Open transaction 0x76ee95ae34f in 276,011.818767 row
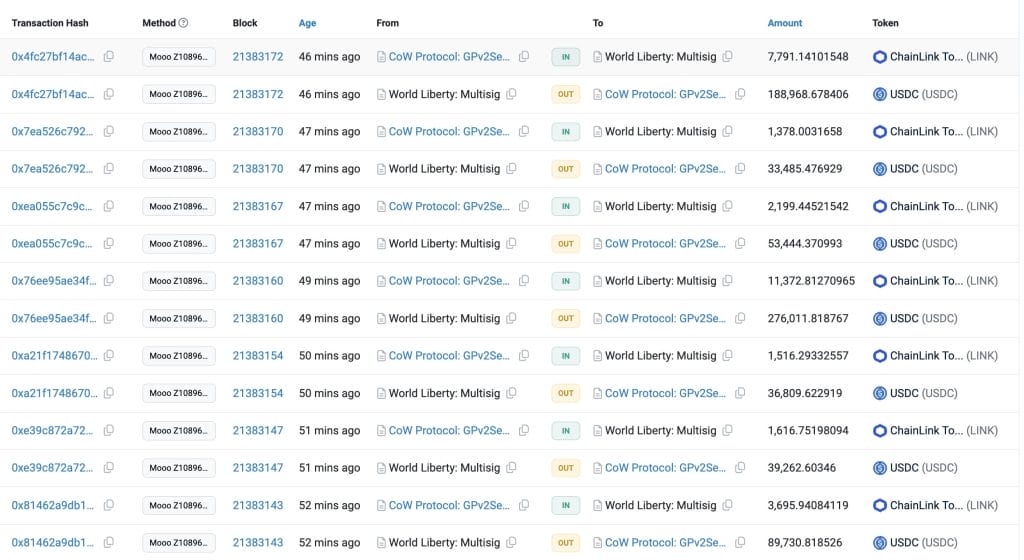The image size is (1024, 560). click(x=54, y=318)
